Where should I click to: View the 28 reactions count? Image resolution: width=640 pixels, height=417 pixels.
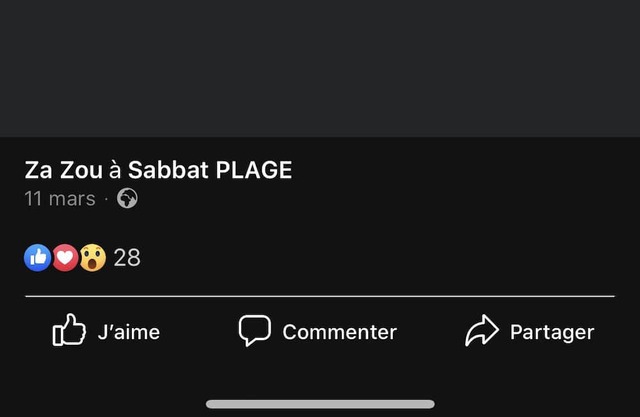coord(127,258)
